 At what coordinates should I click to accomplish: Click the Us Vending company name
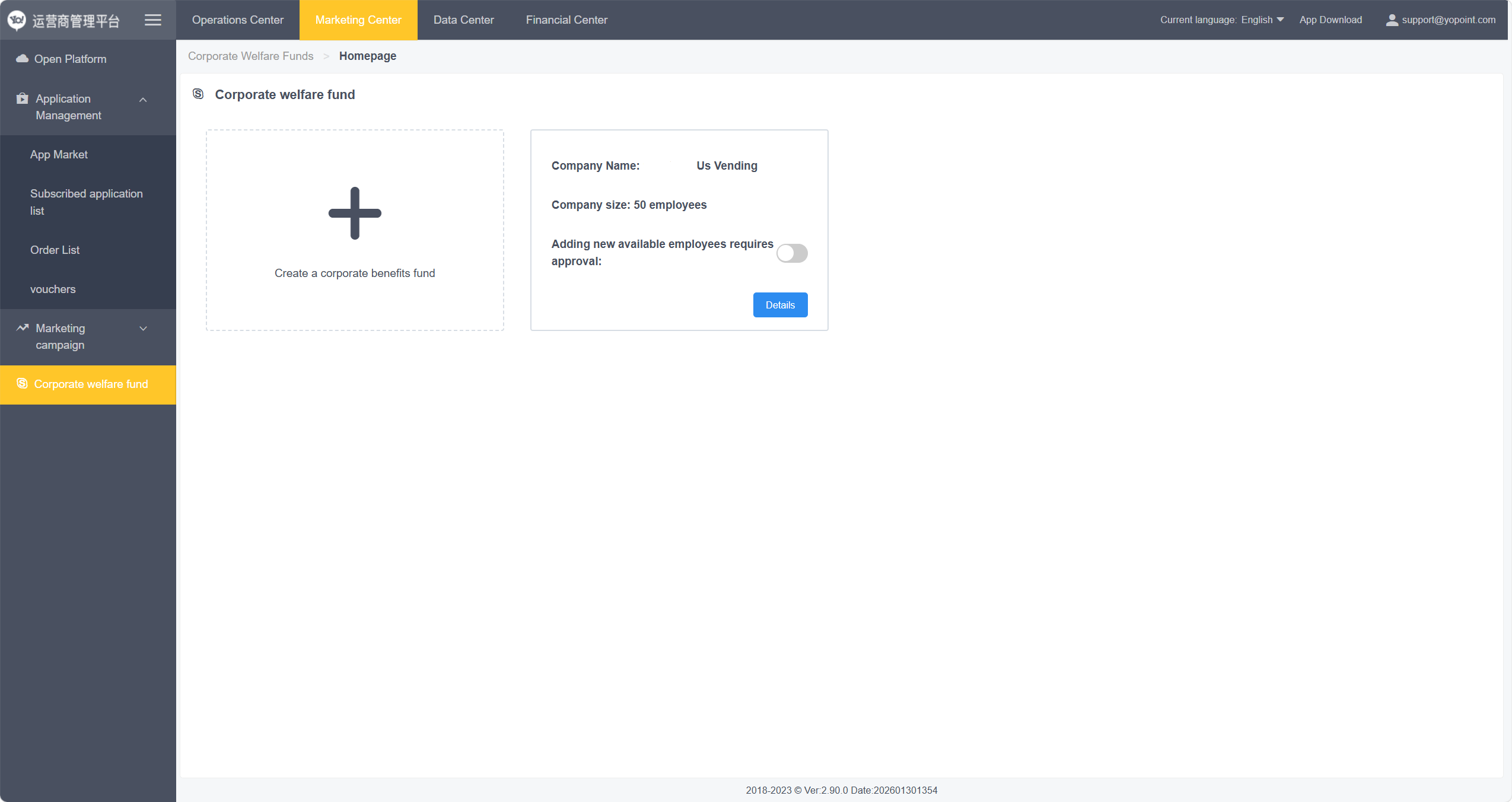click(727, 166)
